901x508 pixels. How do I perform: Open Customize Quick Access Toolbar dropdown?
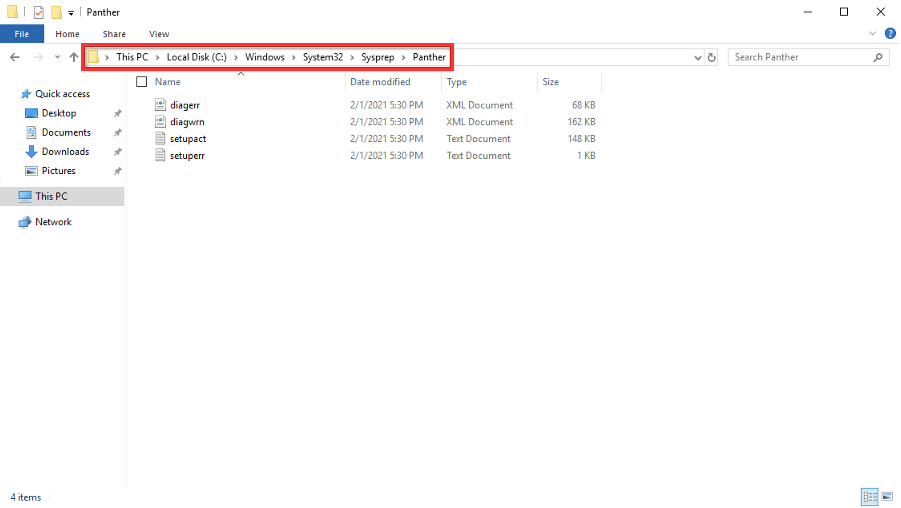tap(71, 12)
